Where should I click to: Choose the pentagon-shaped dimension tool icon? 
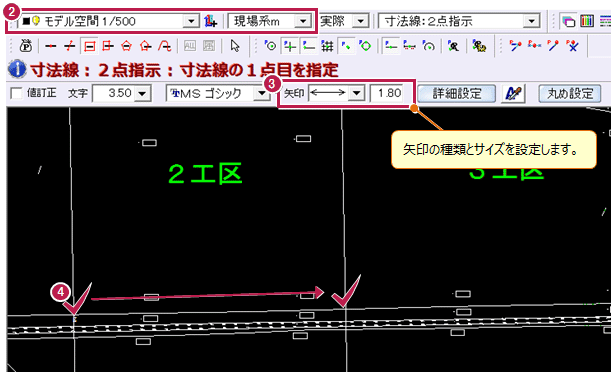(127, 46)
